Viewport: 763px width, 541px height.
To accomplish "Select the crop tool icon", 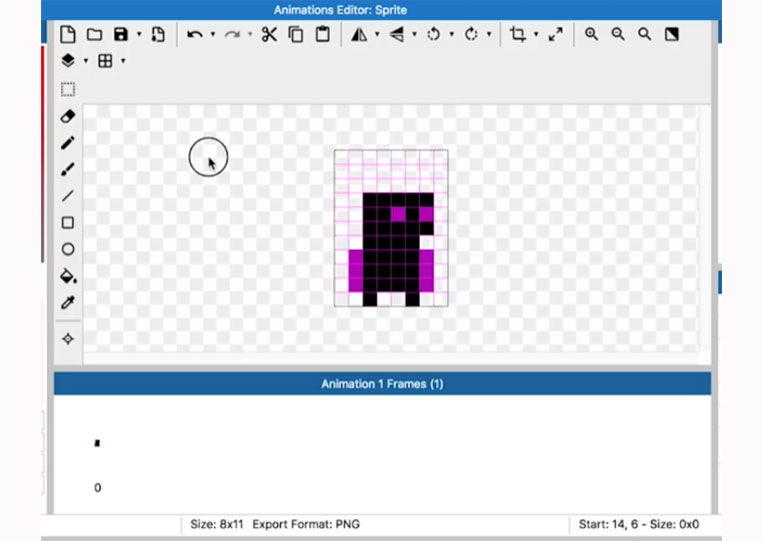I will click(x=518, y=35).
